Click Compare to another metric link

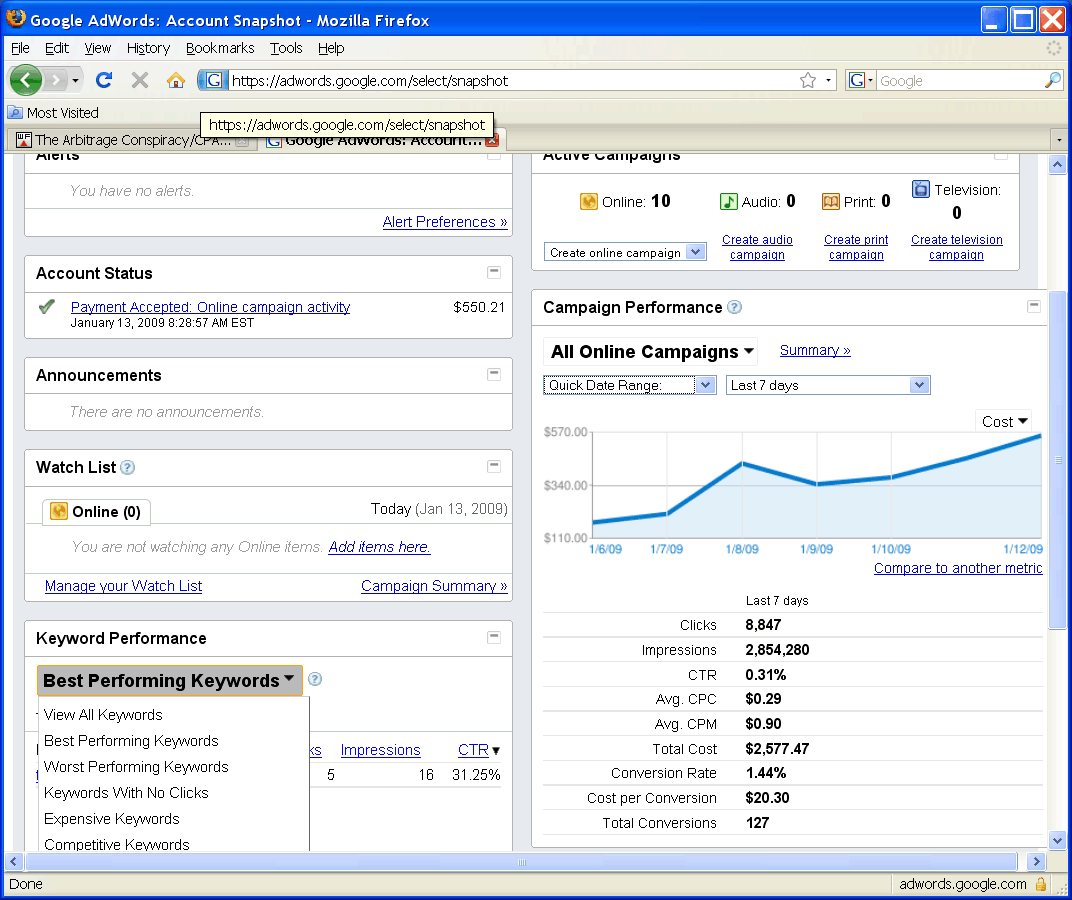point(958,568)
